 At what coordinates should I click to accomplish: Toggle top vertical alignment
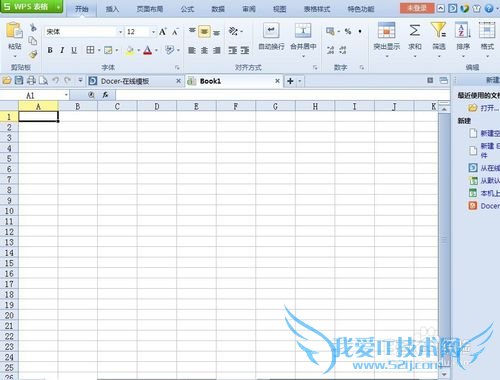[192, 31]
